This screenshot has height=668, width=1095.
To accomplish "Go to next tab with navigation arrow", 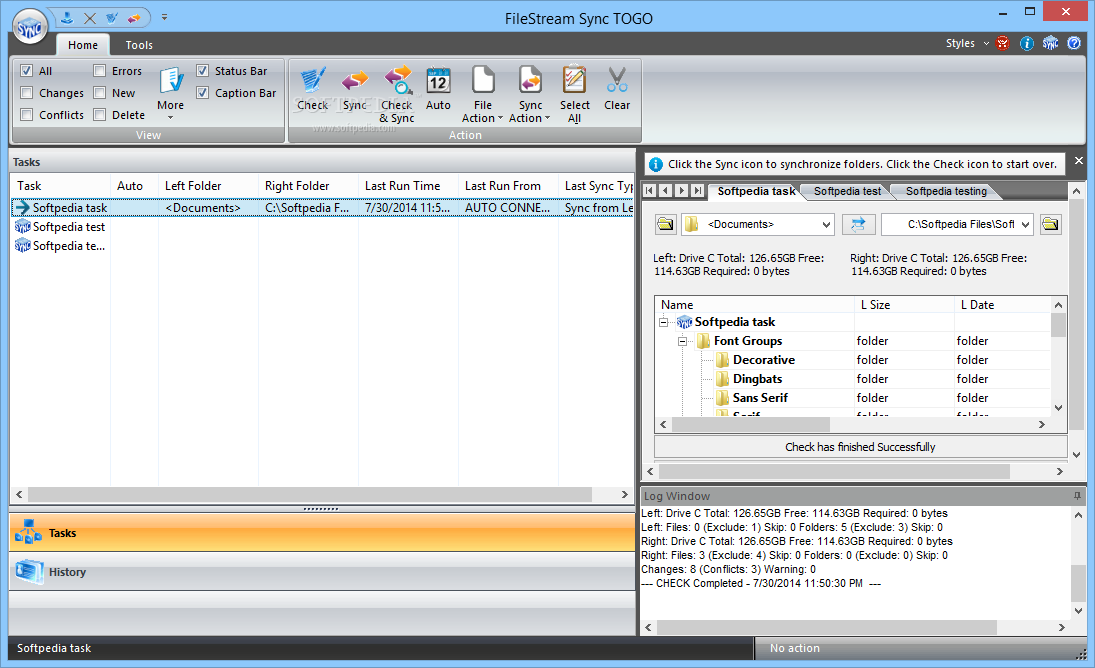I will point(682,191).
